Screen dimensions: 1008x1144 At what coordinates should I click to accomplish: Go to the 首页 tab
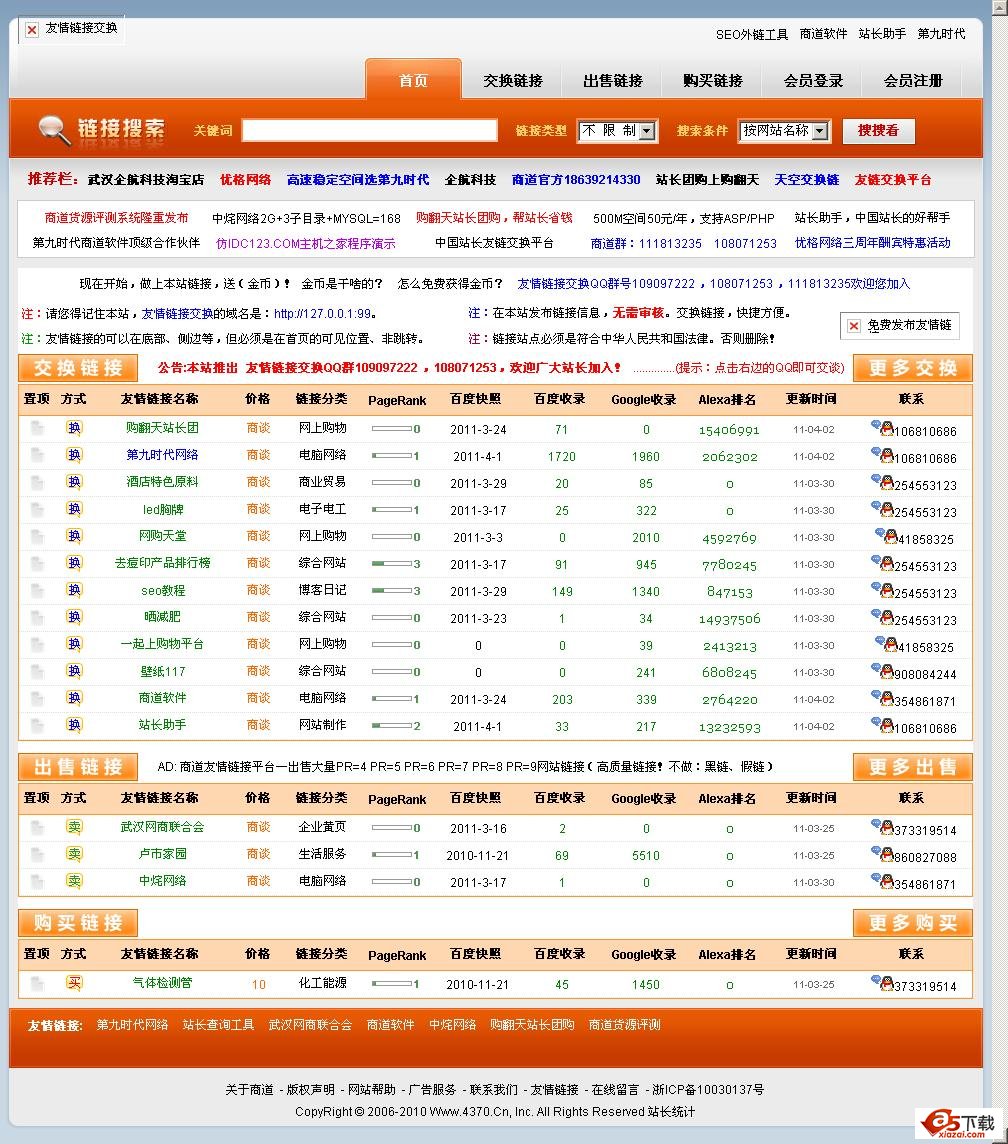point(414,80)
